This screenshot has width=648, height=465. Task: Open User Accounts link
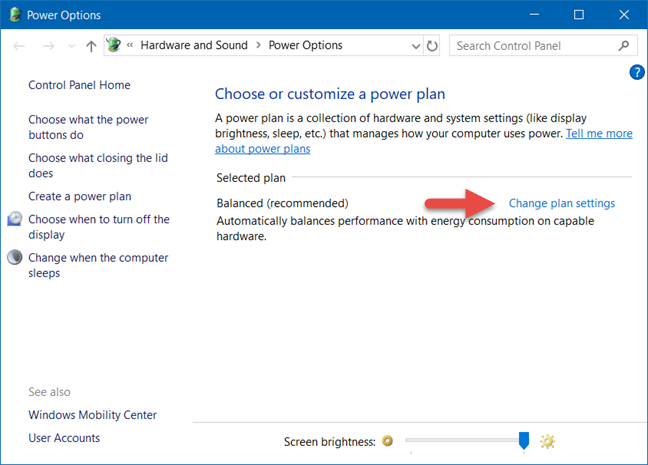[64, 438]
